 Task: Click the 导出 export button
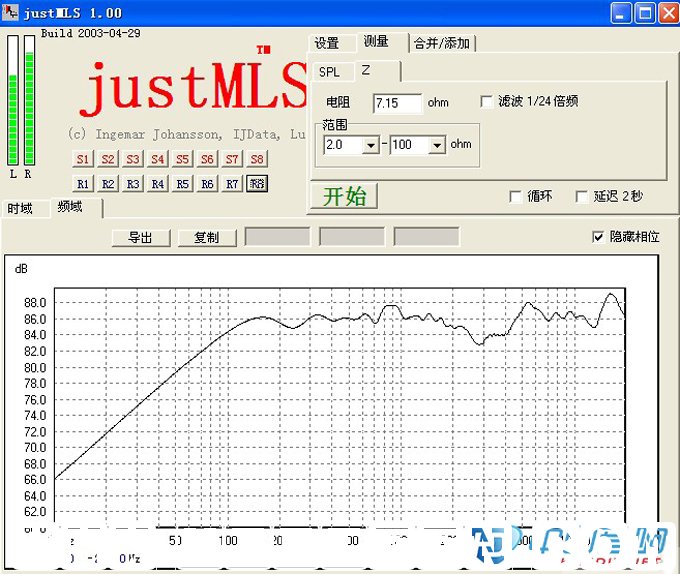click(141, 238)
